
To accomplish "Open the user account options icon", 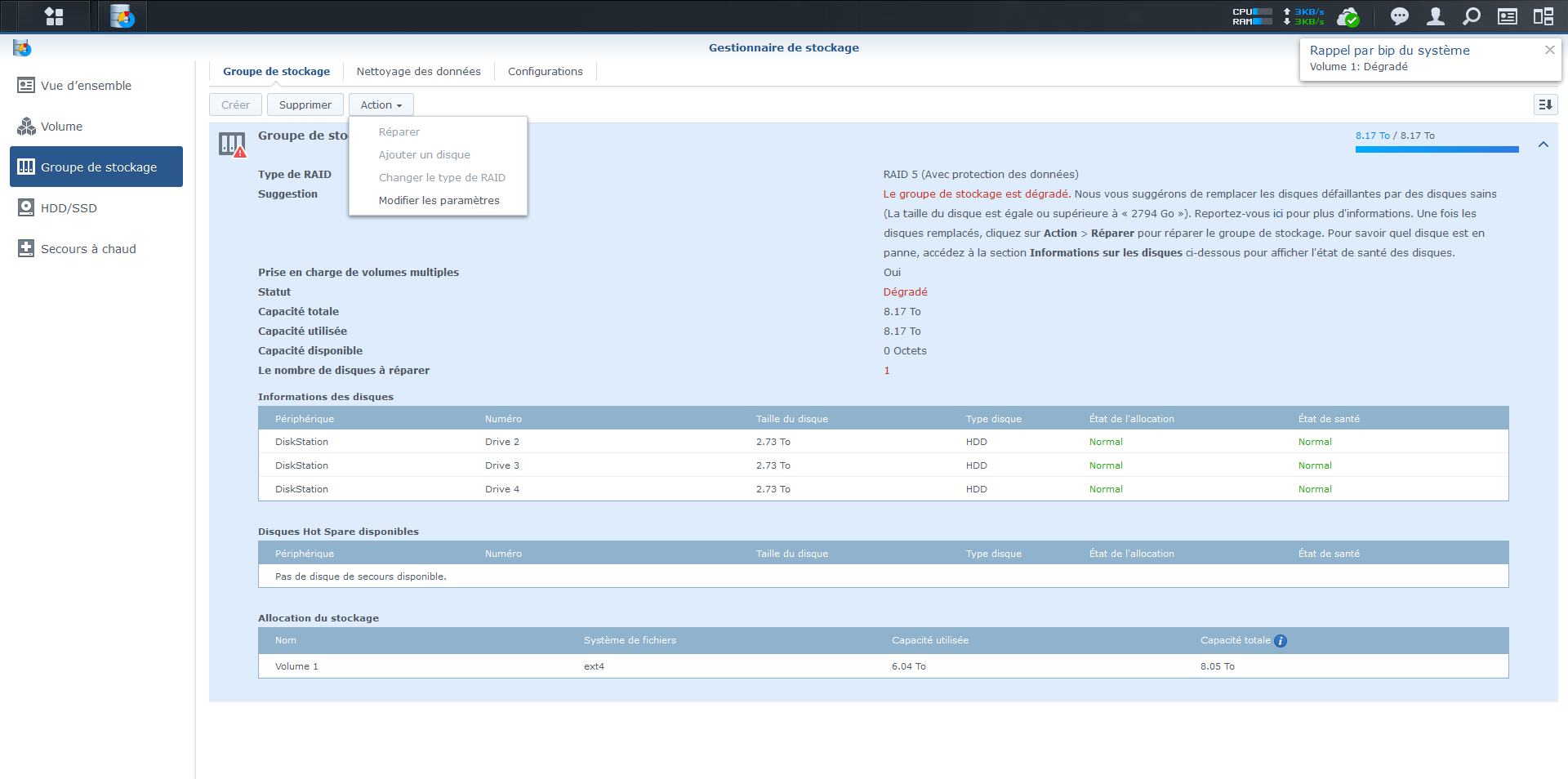I will point(1435,16).
